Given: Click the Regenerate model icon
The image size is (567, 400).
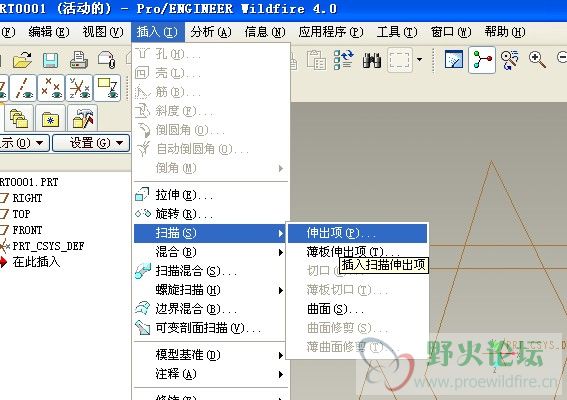Looking at the screenshot, I should [343, 60].
